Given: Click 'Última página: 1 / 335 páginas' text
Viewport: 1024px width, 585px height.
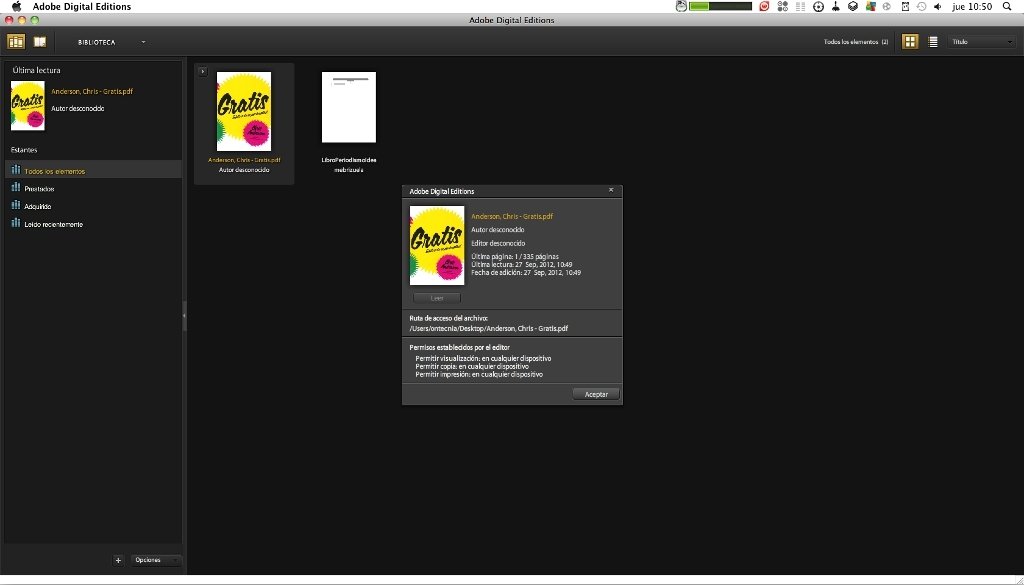Looking at the screenshot, I should [515, 257].
